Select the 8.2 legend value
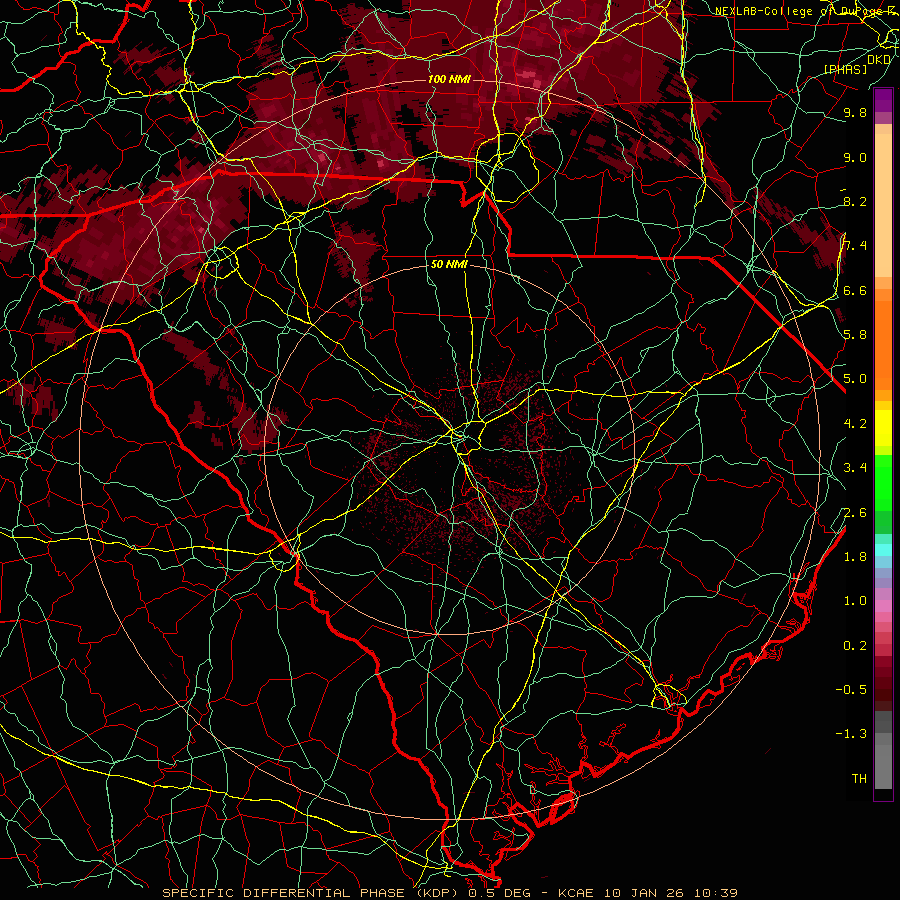900x900 pixels. 855,201
